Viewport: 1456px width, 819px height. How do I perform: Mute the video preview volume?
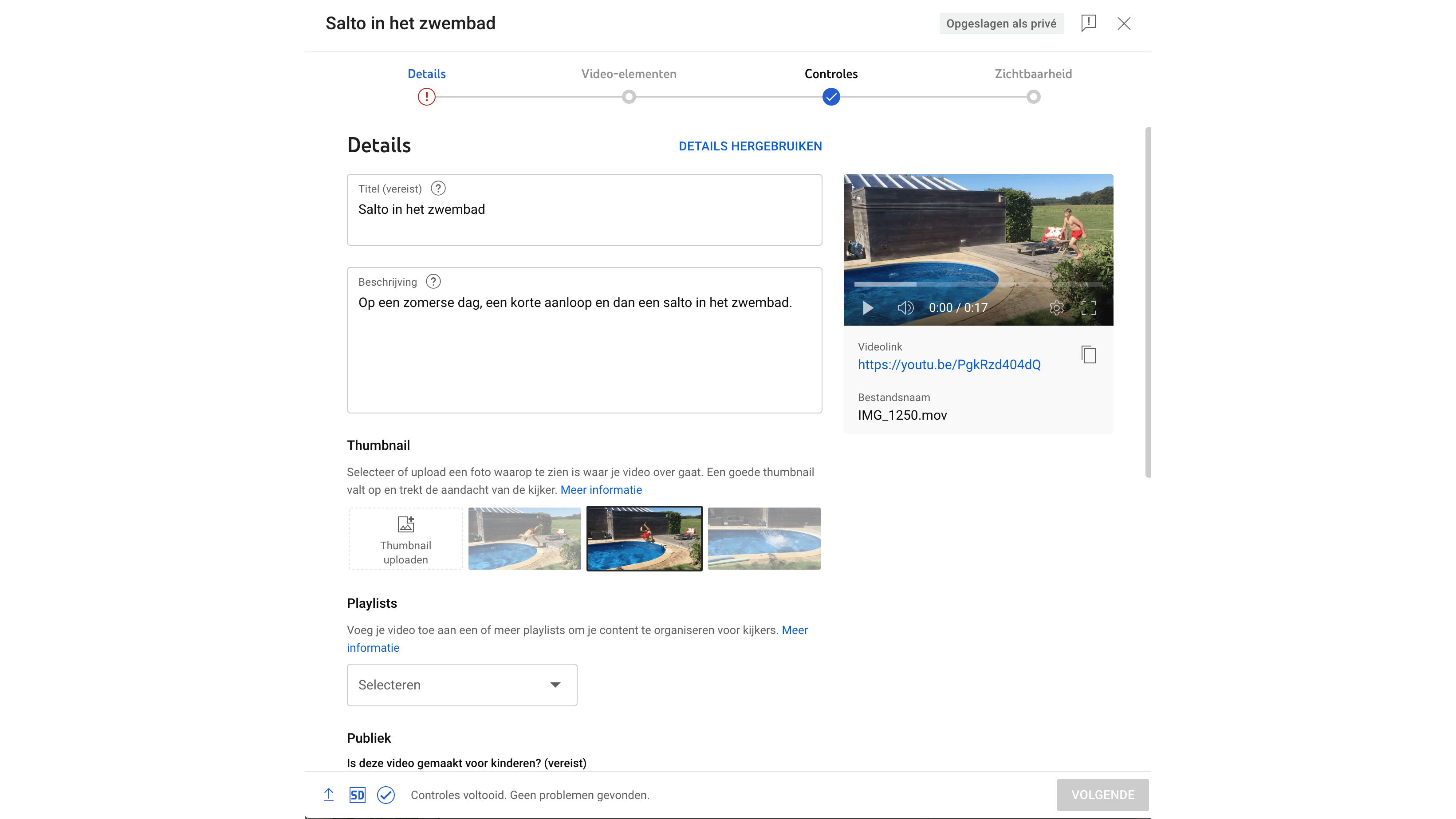click(905, 307)
